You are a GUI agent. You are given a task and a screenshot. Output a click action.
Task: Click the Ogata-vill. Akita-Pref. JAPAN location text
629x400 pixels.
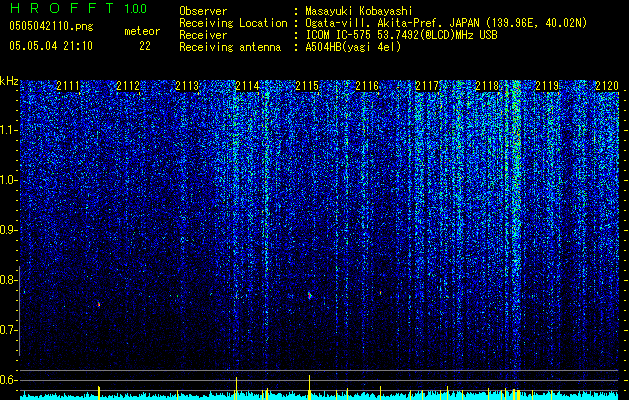click(446, 23)
